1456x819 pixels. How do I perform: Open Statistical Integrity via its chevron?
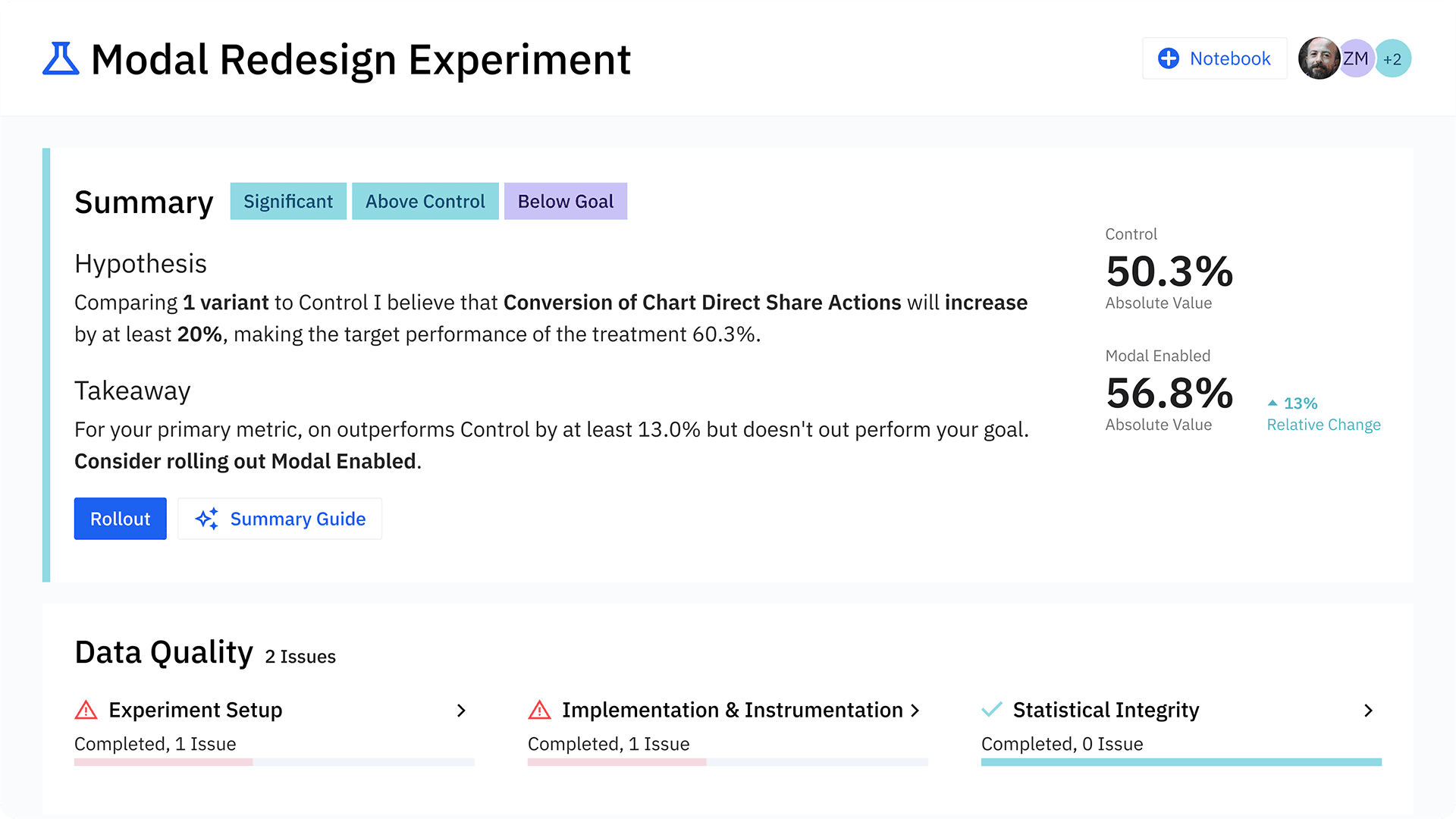[x=1368, y=711]
